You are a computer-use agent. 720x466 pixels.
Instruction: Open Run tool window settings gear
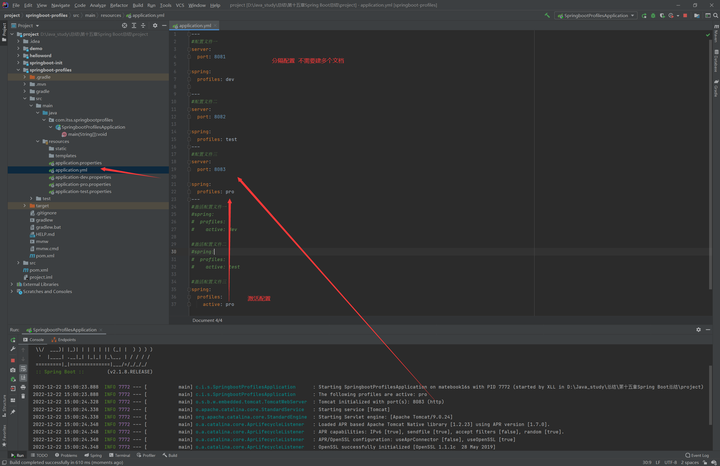(x=698, y=329)
